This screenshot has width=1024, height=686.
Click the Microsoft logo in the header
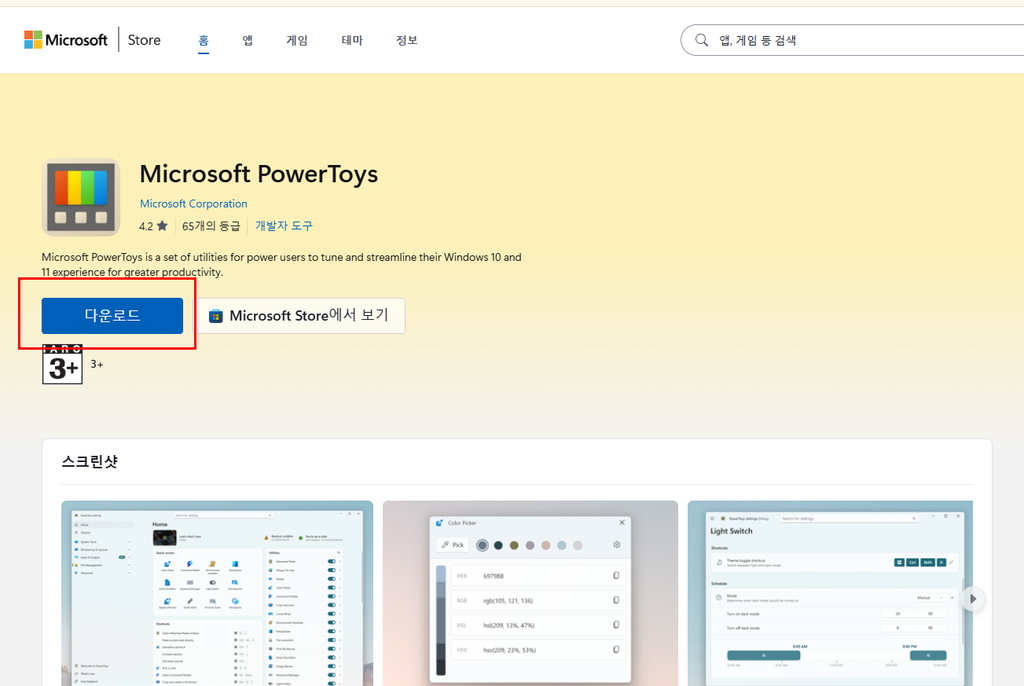(x=65, y=40)
